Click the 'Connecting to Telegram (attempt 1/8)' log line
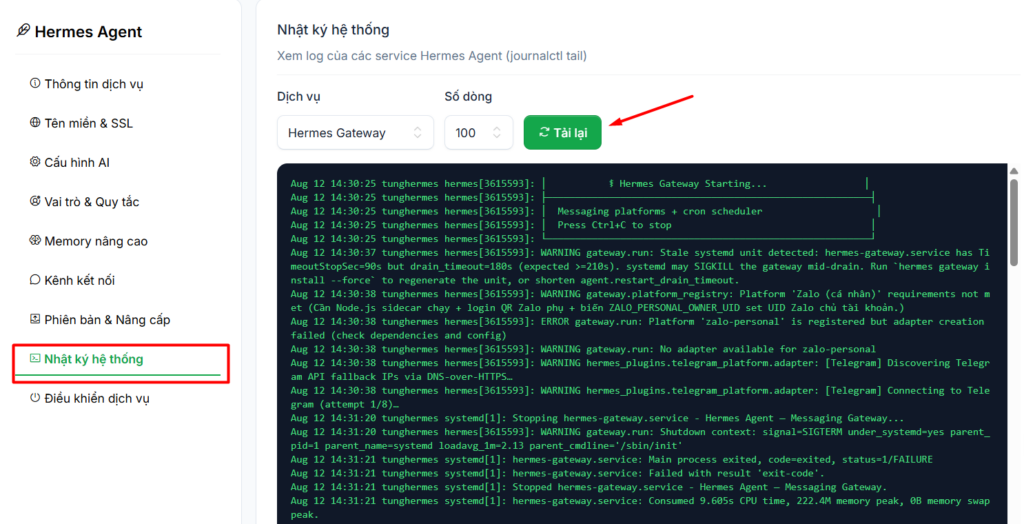The width and height of the screenshot is (1024, 524). tap(640, 397)
